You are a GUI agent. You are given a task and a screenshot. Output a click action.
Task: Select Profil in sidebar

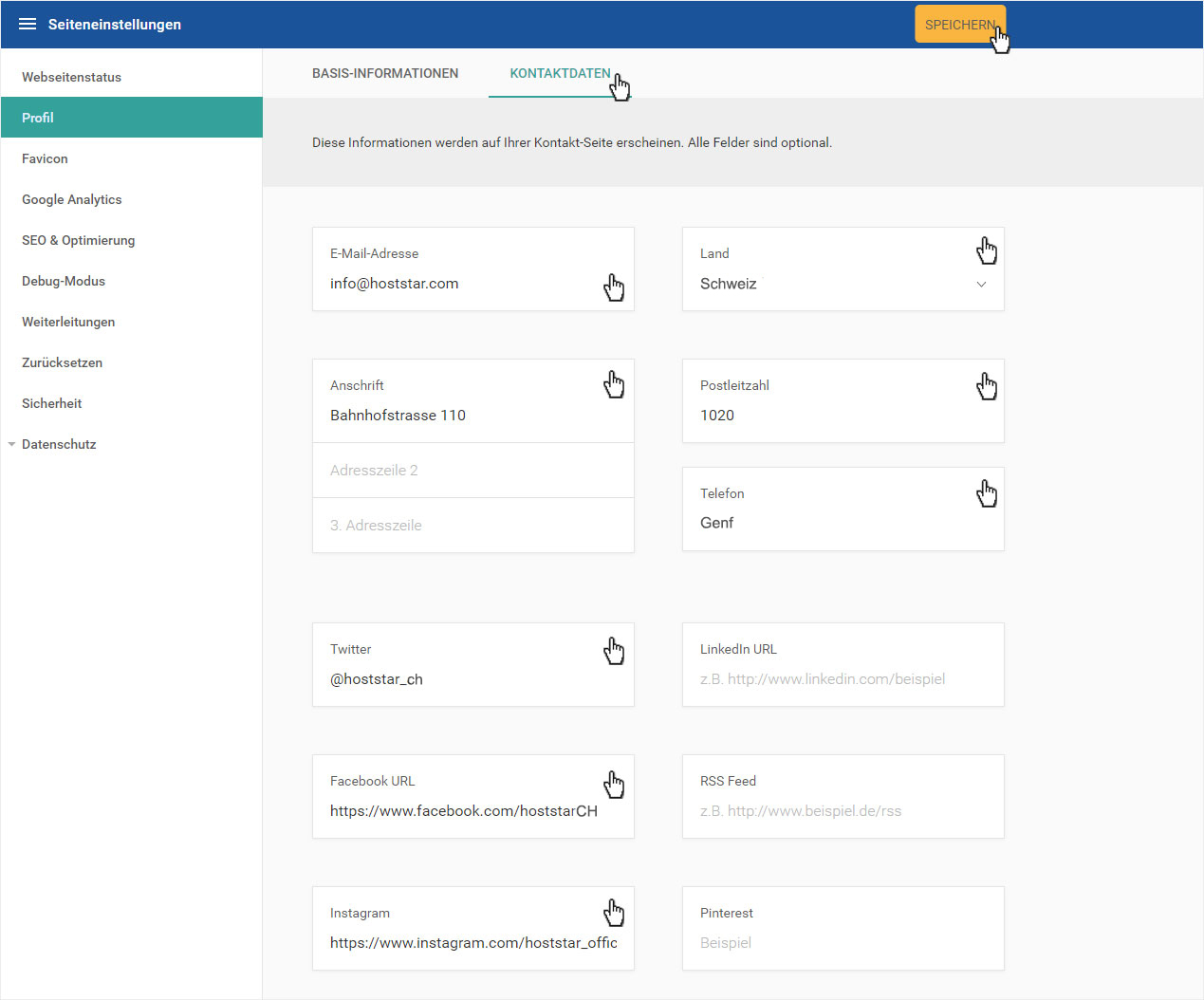(x=132, y=118)
